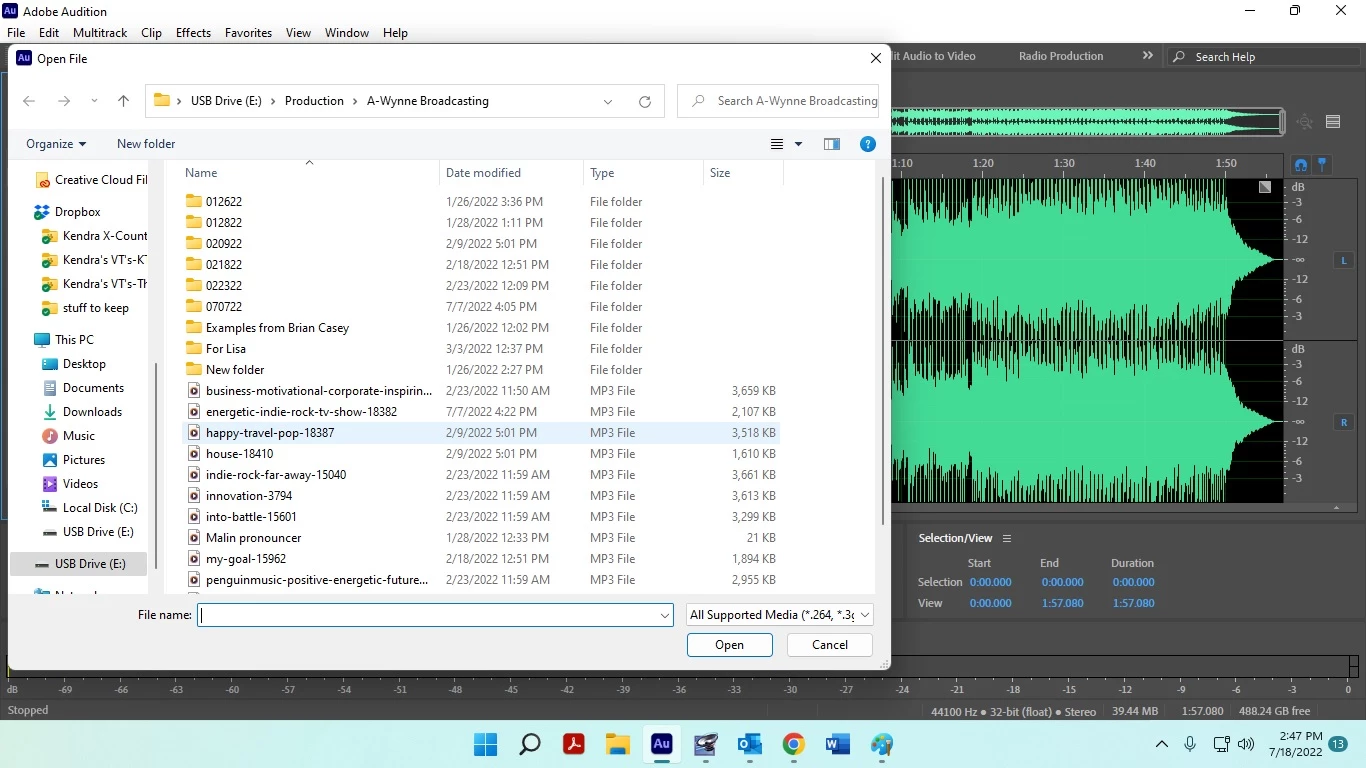Open the Effects menu
The height and width of the screenshot is (768, 1366).
coord(193,33)
